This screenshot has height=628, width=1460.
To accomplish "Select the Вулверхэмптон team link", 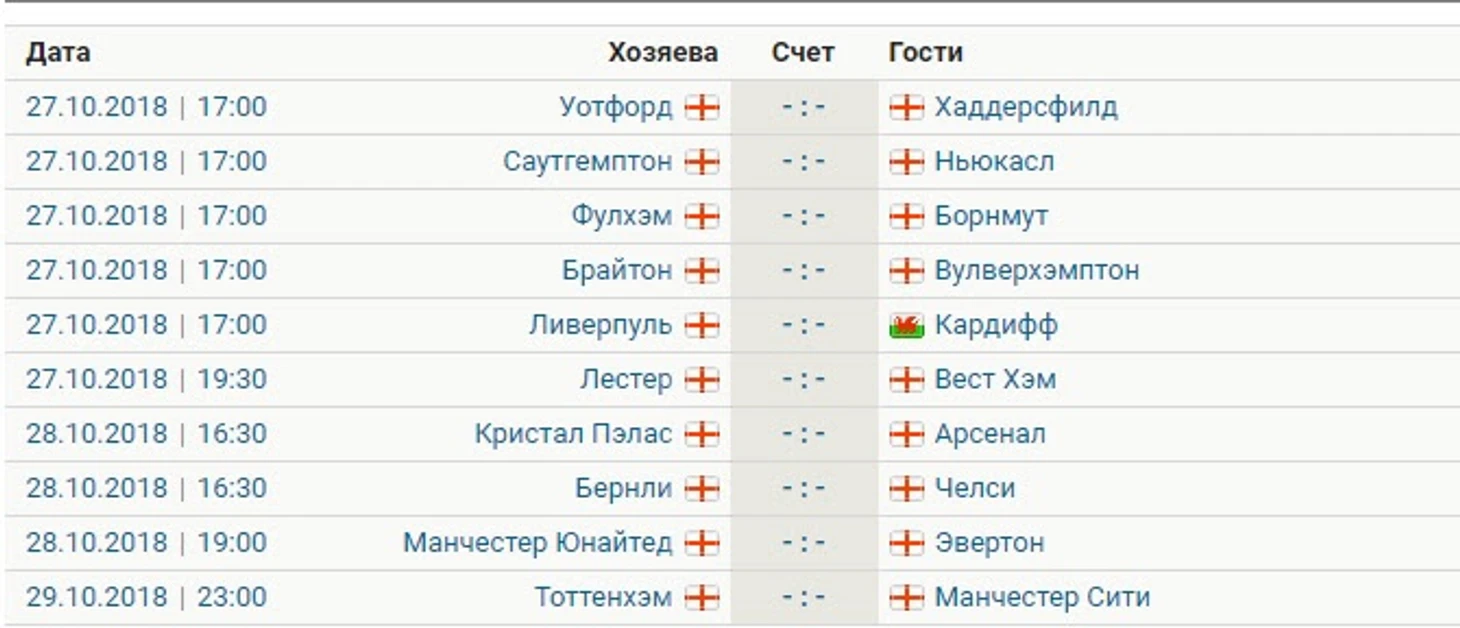I will point(1037,271).
